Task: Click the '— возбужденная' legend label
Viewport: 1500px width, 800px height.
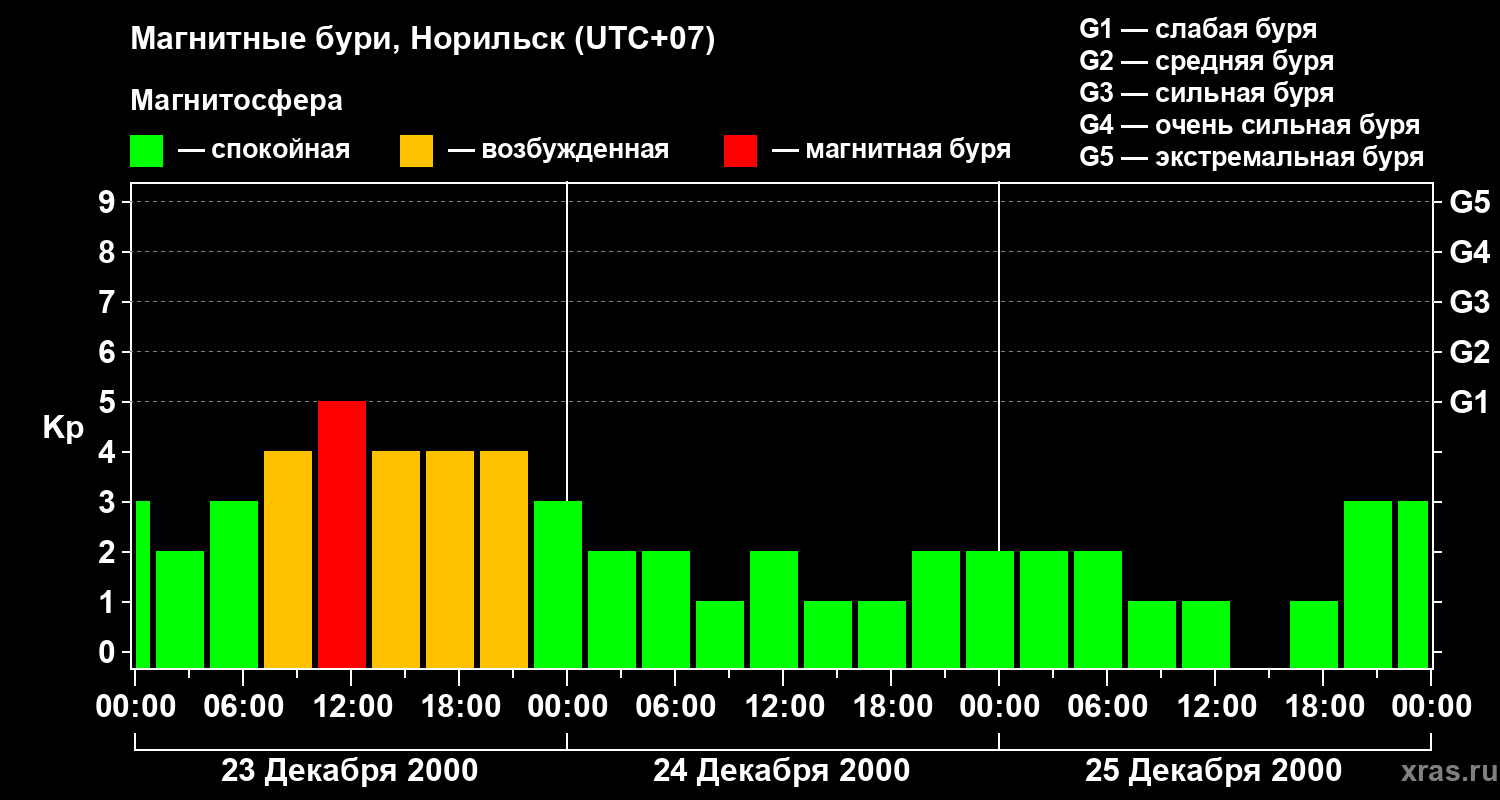Action: [558, 151]
